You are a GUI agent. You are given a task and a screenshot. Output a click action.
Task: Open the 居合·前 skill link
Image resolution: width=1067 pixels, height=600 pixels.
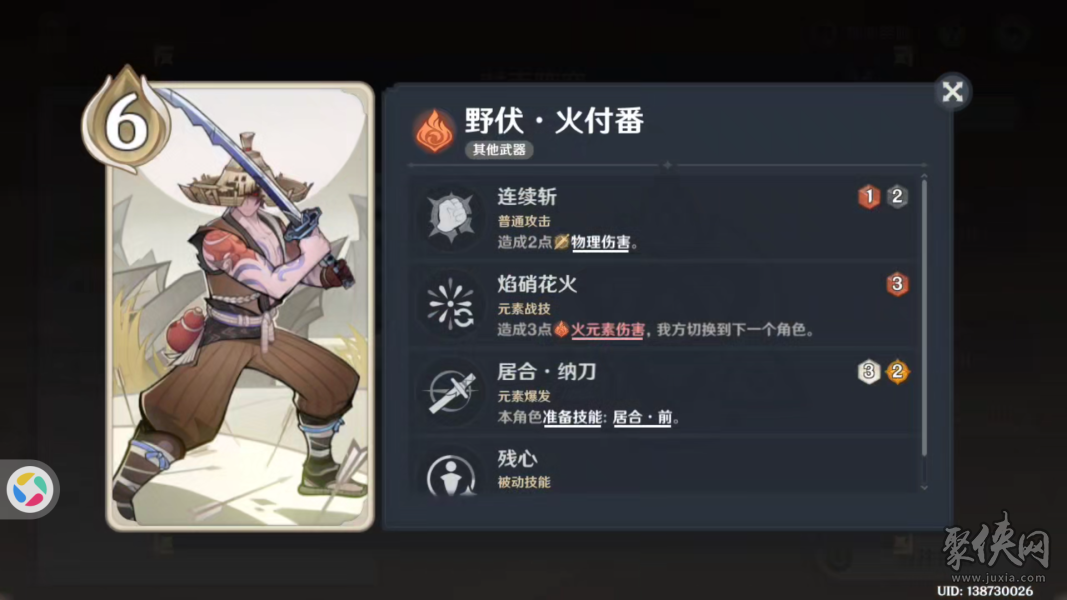pos(642,417)
